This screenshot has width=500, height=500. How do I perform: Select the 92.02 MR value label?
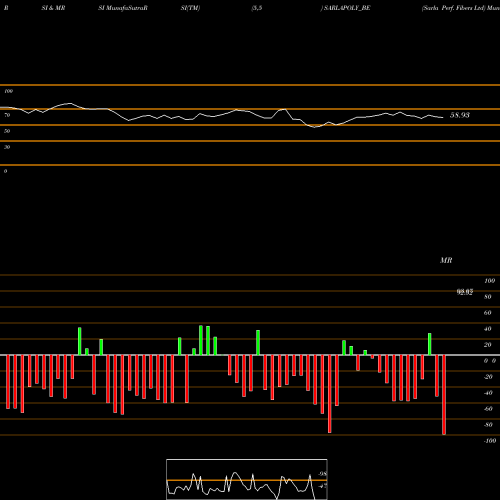click(464, 292)
